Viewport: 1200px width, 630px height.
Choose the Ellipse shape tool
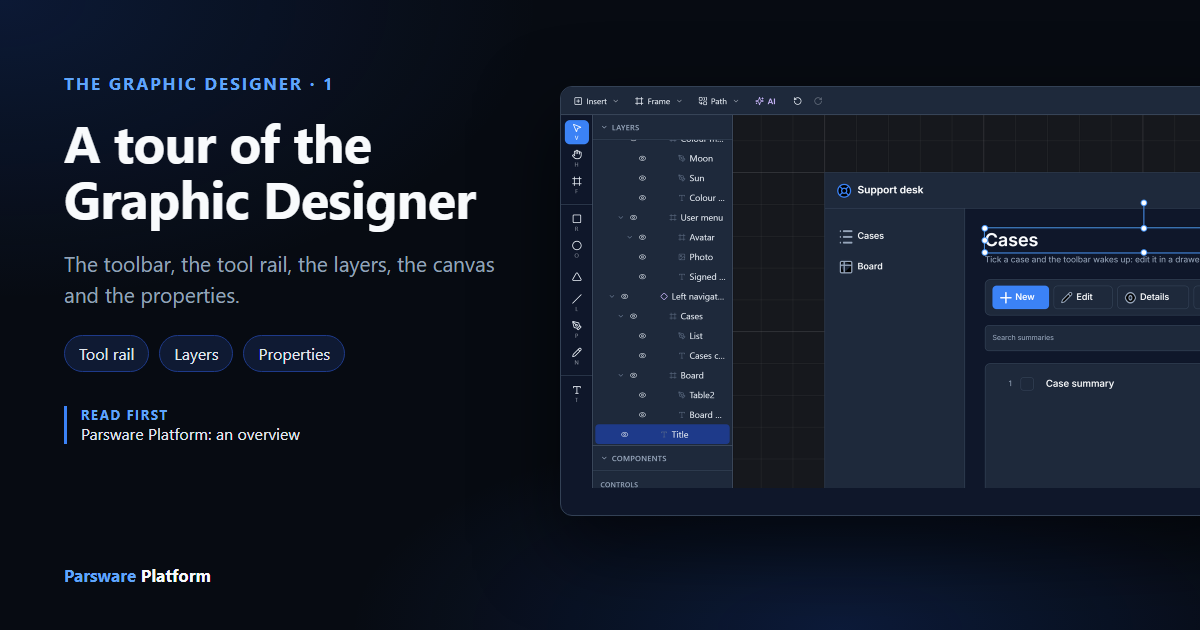[x=576, y=247]
